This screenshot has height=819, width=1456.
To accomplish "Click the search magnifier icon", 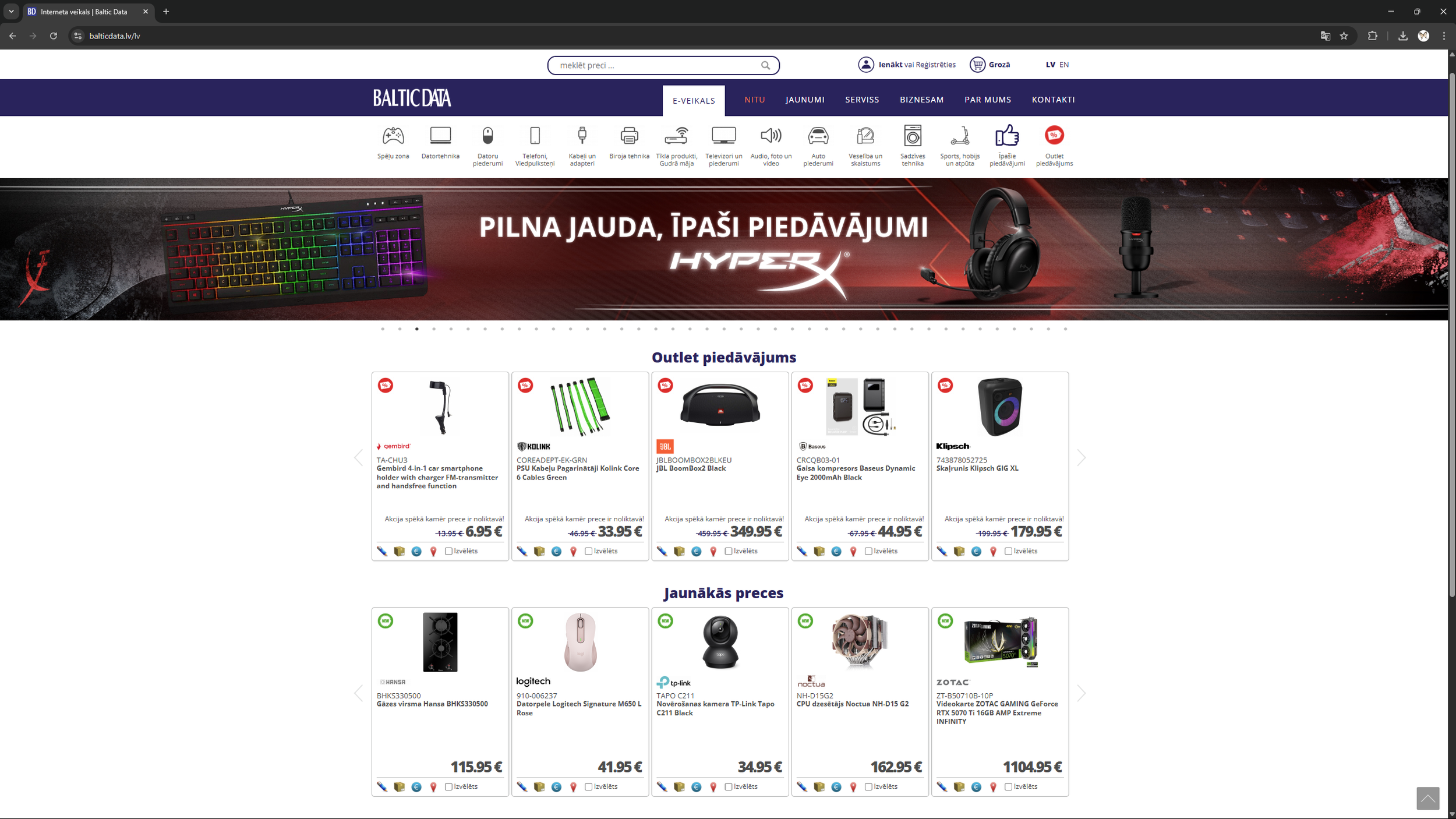I will click(765, 65).
